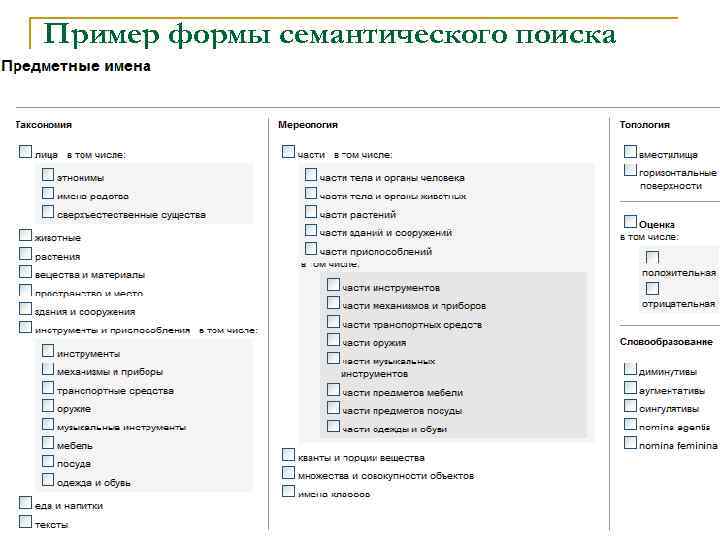Screen dimensions: 720x540
Task: Enable 'части приспособлений' checkbox
Action: click(311, 249)
